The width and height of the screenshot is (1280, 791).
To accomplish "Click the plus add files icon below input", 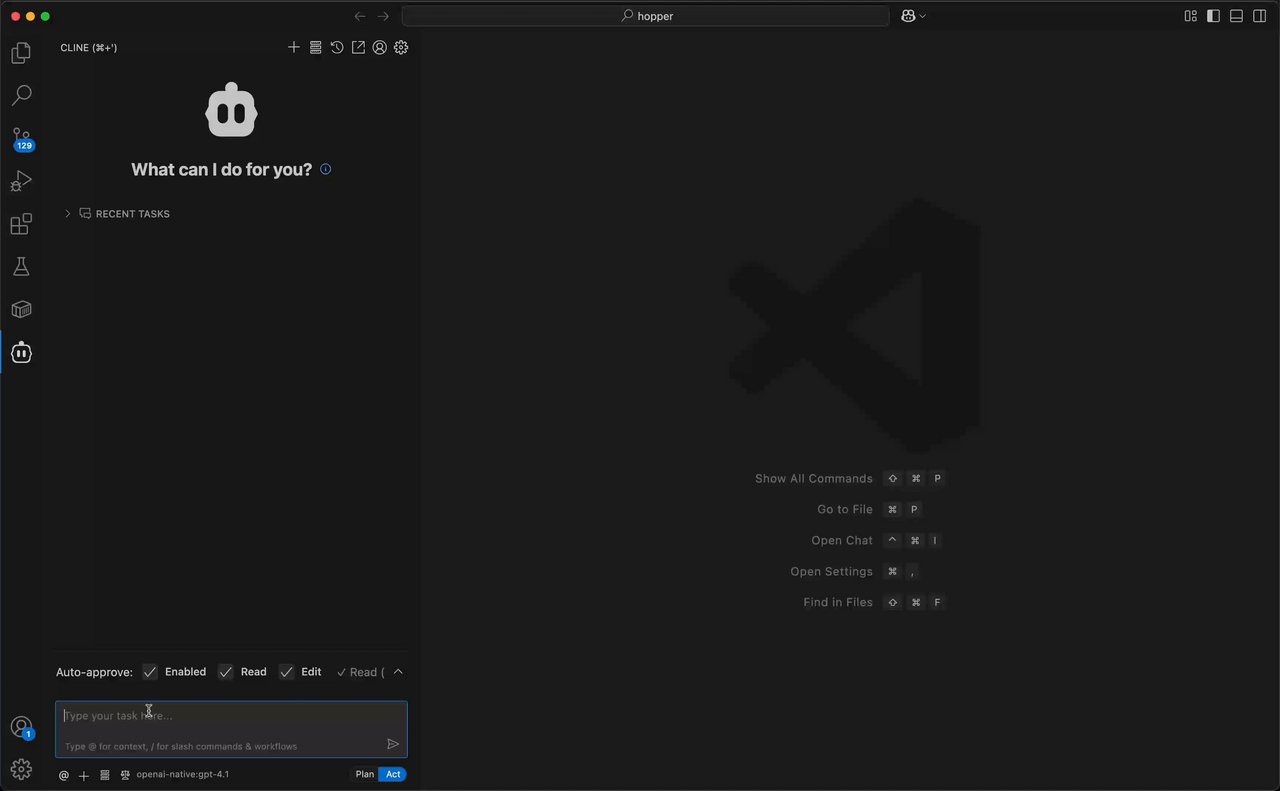I will coord(84,775).
